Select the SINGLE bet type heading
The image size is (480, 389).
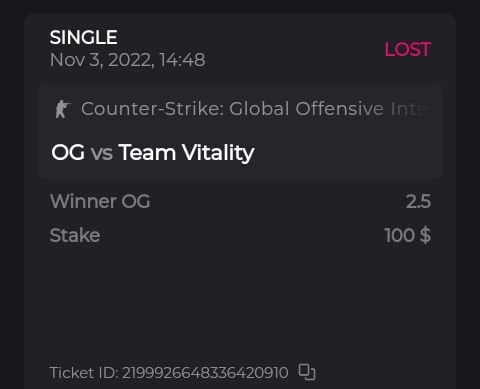pos(84,37)
